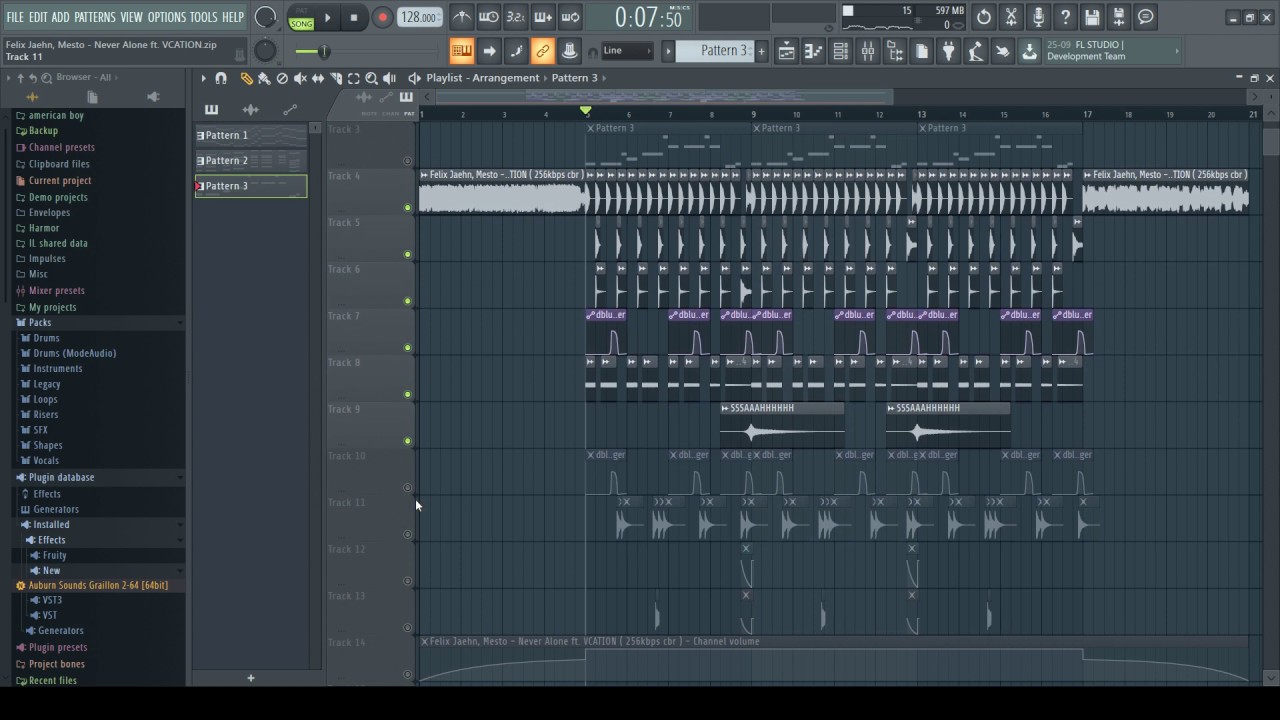Open the Browser view button
Image resolution: width=1280 pixels, height=720 pixels.
(895, 51)
